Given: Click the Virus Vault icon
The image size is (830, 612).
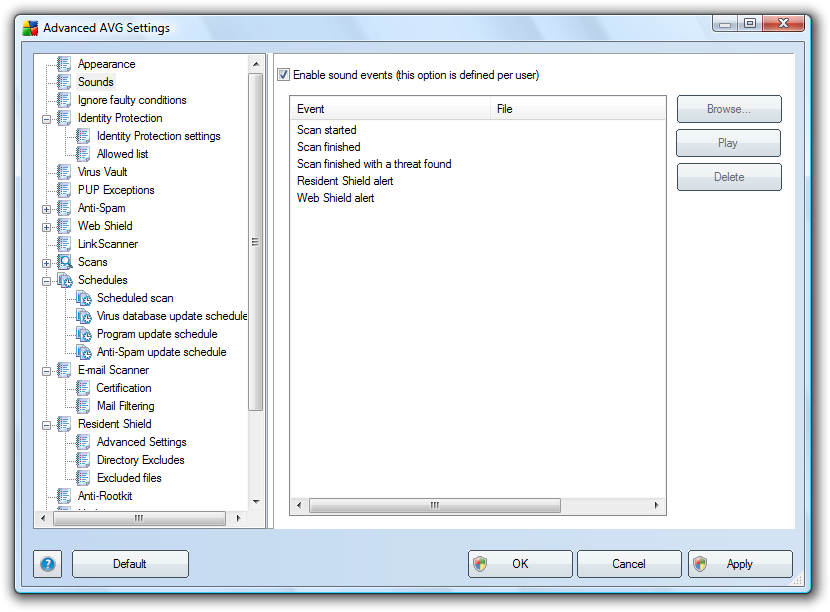Looking at the screenshot, I should [64, 172].
